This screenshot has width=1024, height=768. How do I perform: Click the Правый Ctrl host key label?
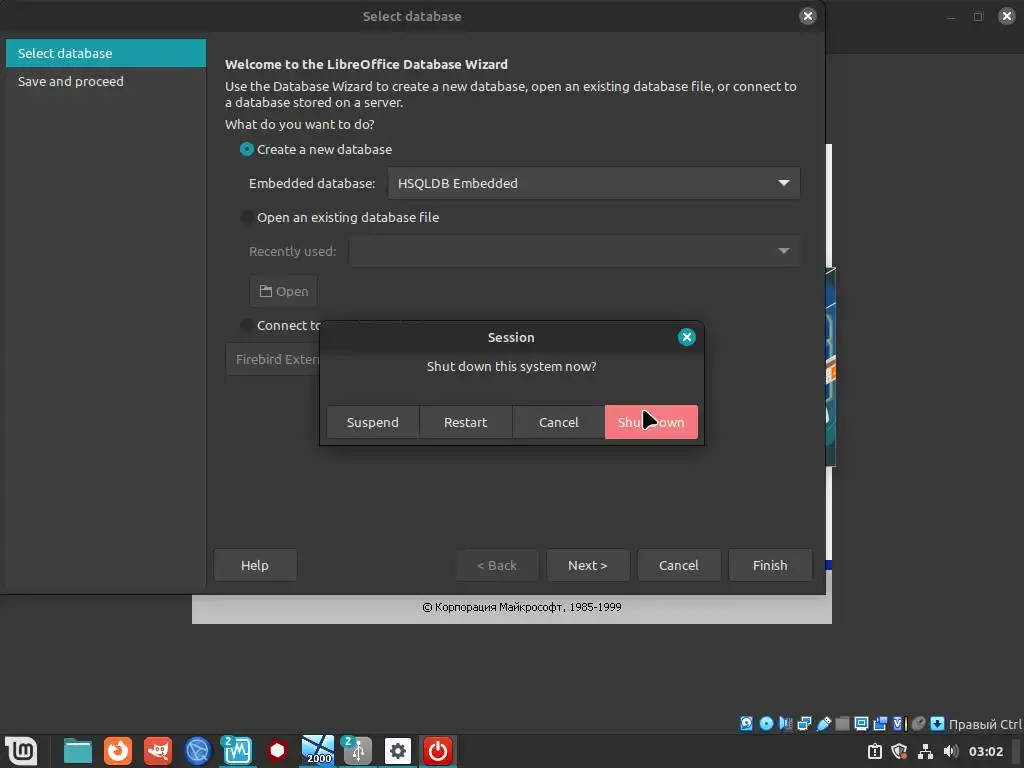coord(985,724)
